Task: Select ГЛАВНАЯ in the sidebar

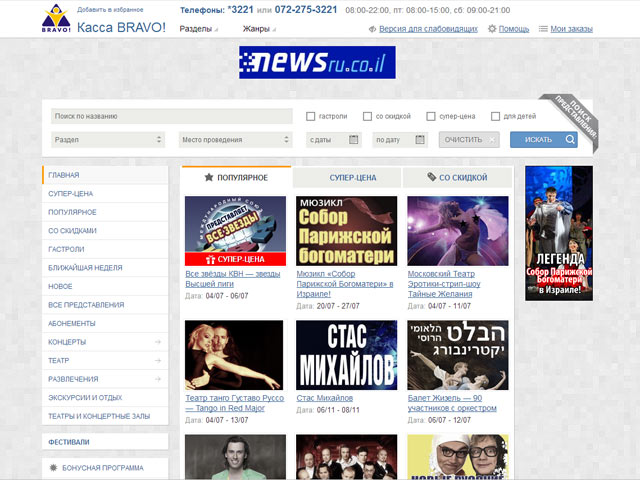Action: click(x=105, y=175)
